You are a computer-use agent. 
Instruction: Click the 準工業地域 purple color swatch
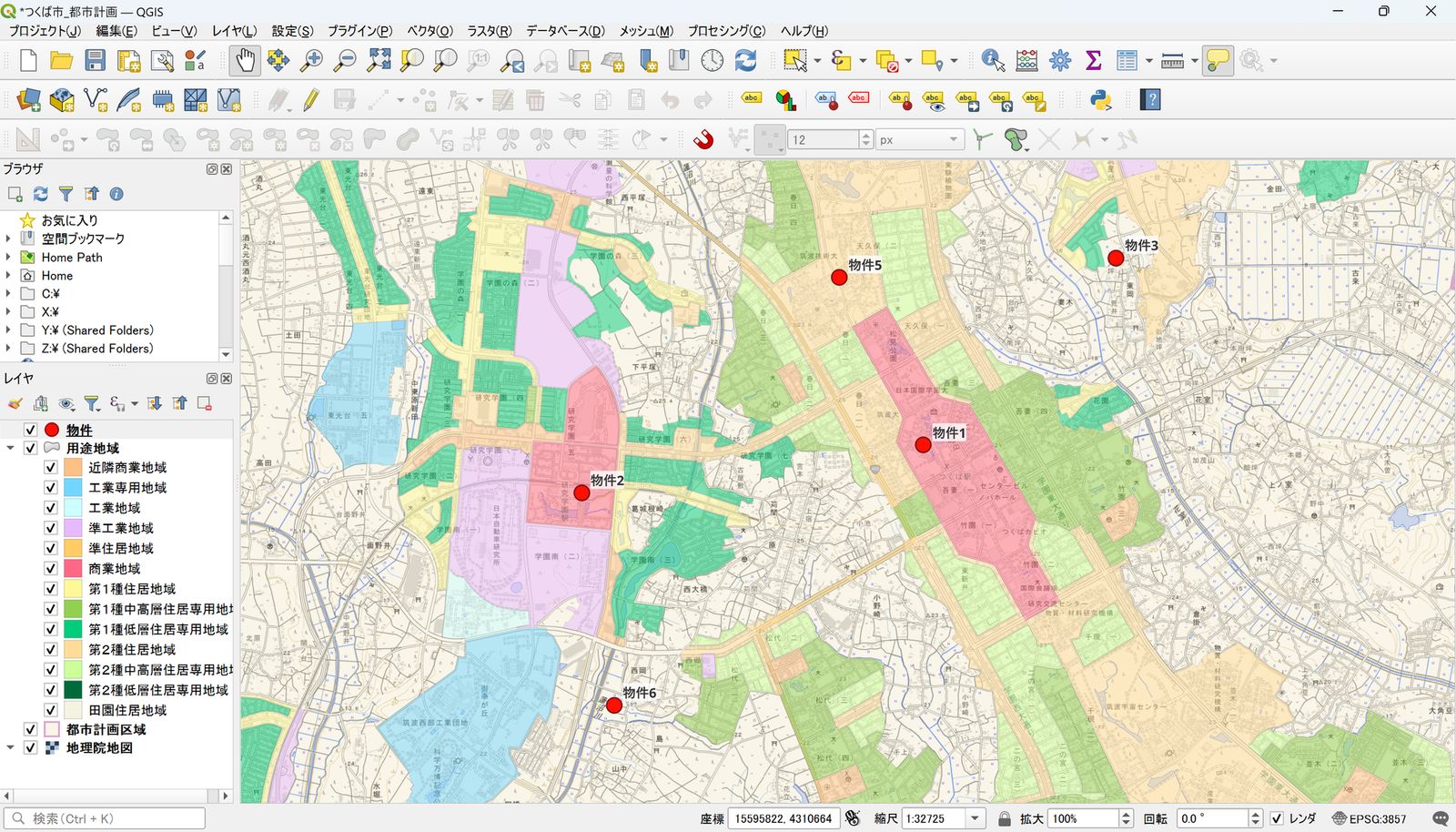click(x=74, y=528)
